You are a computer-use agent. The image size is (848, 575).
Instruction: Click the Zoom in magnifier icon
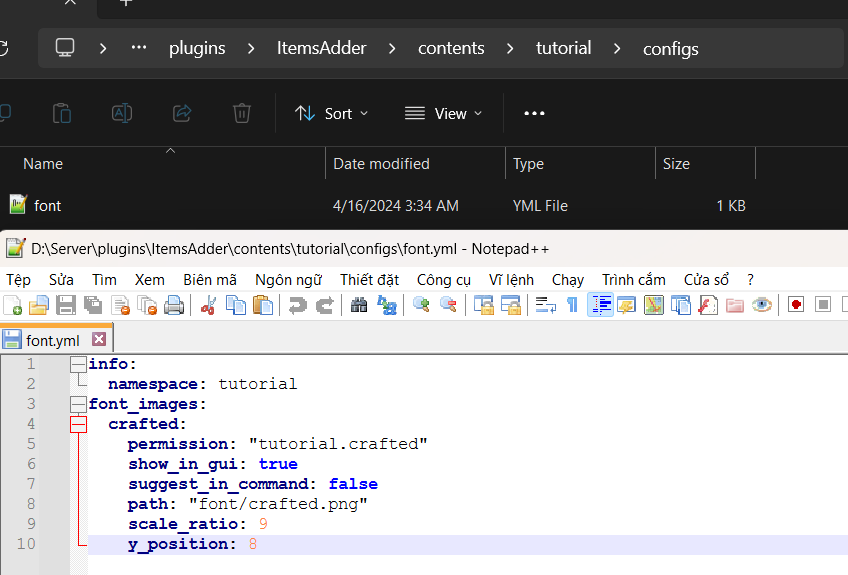pos(422,305)
